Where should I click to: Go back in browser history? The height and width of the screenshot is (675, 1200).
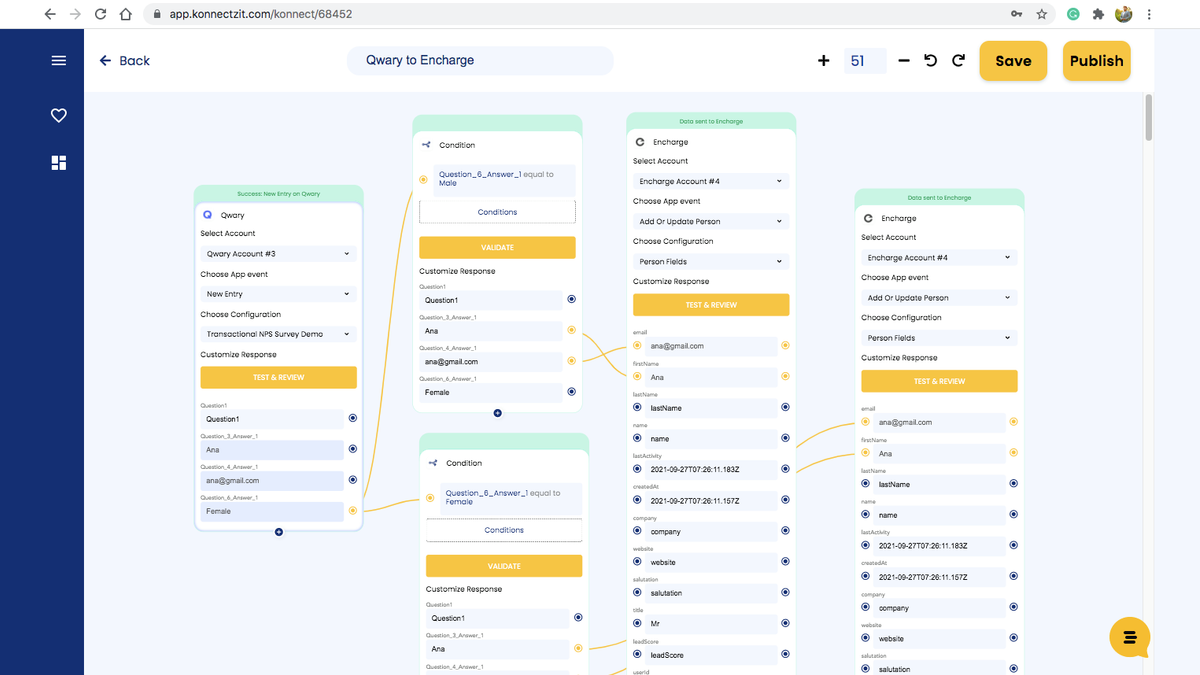coord(50,14)
